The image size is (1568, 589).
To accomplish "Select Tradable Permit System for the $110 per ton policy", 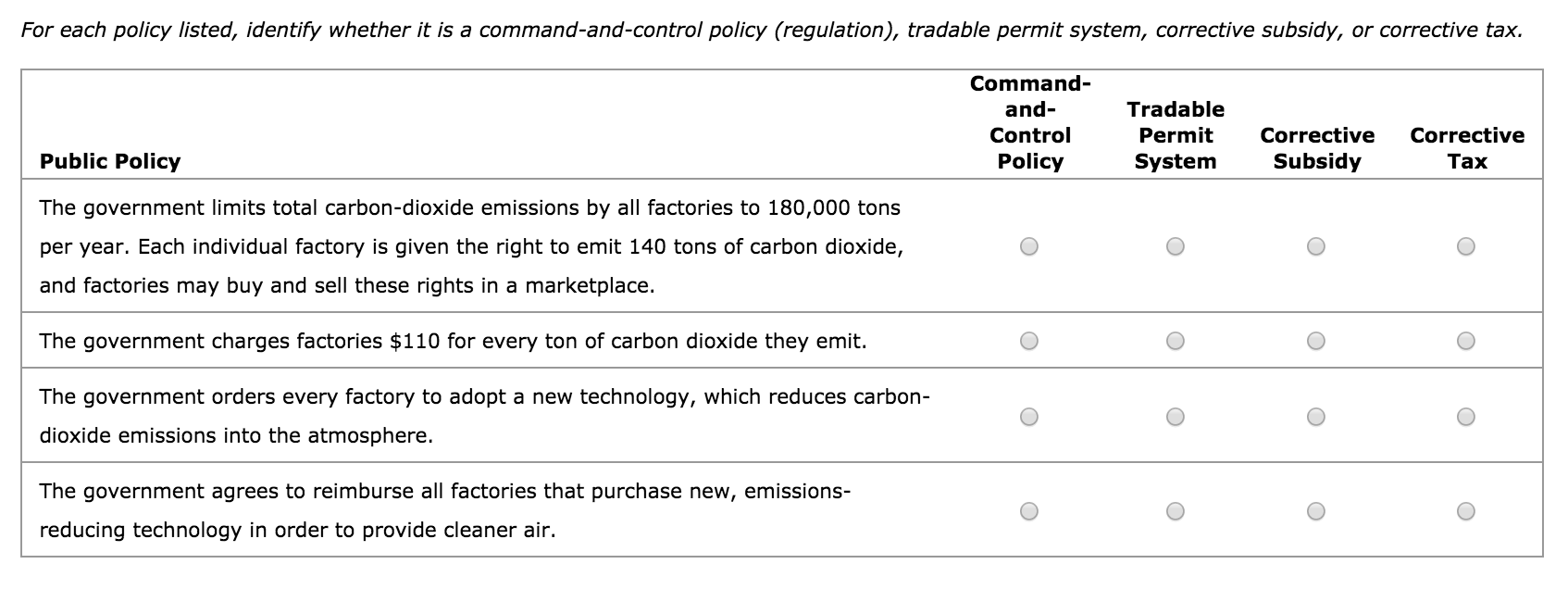I will 1176,341.
